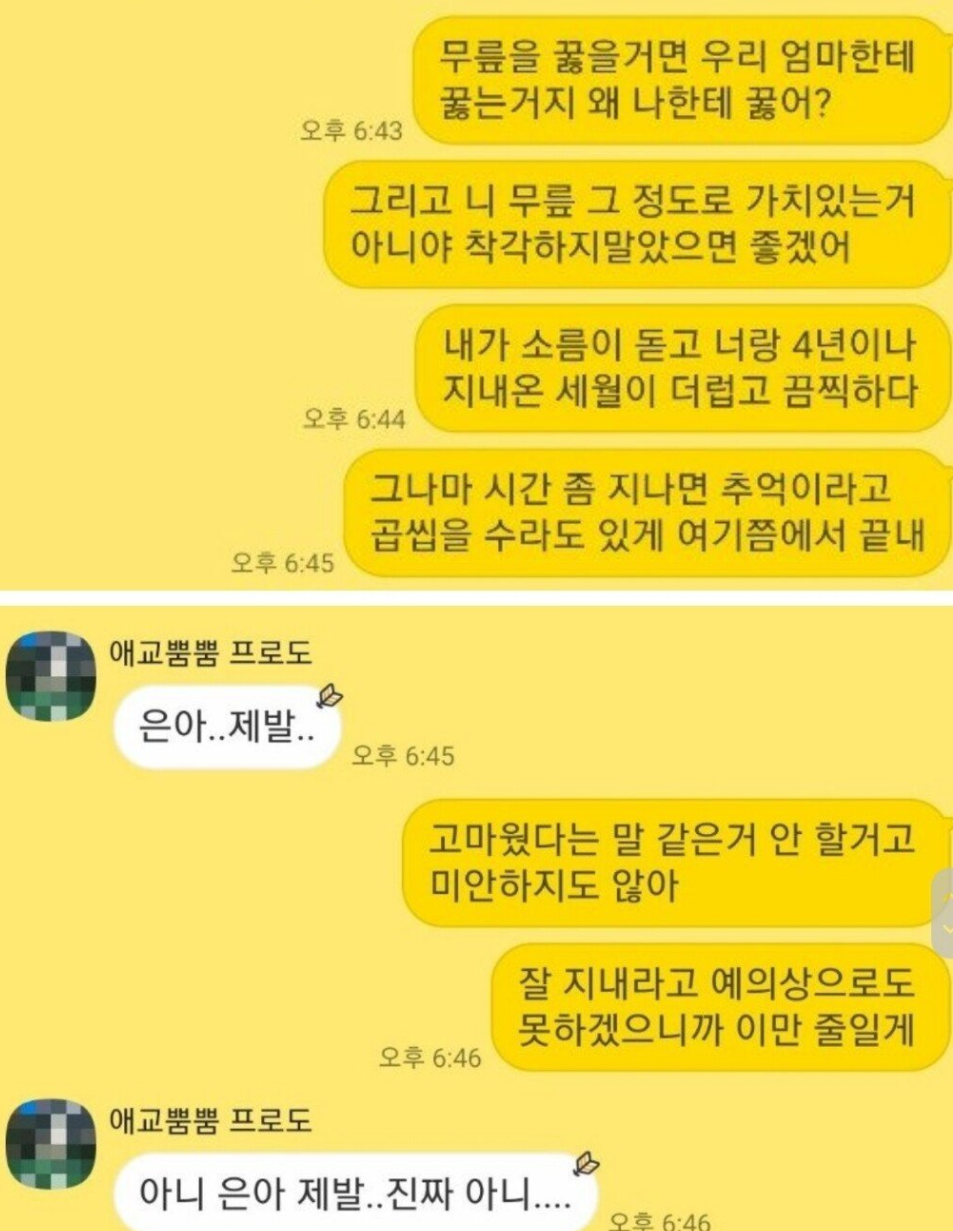953x1231 pixels.
Task: Tap the first 애교뿜뿜 프로도 profile picture
Action: [50, 675]
